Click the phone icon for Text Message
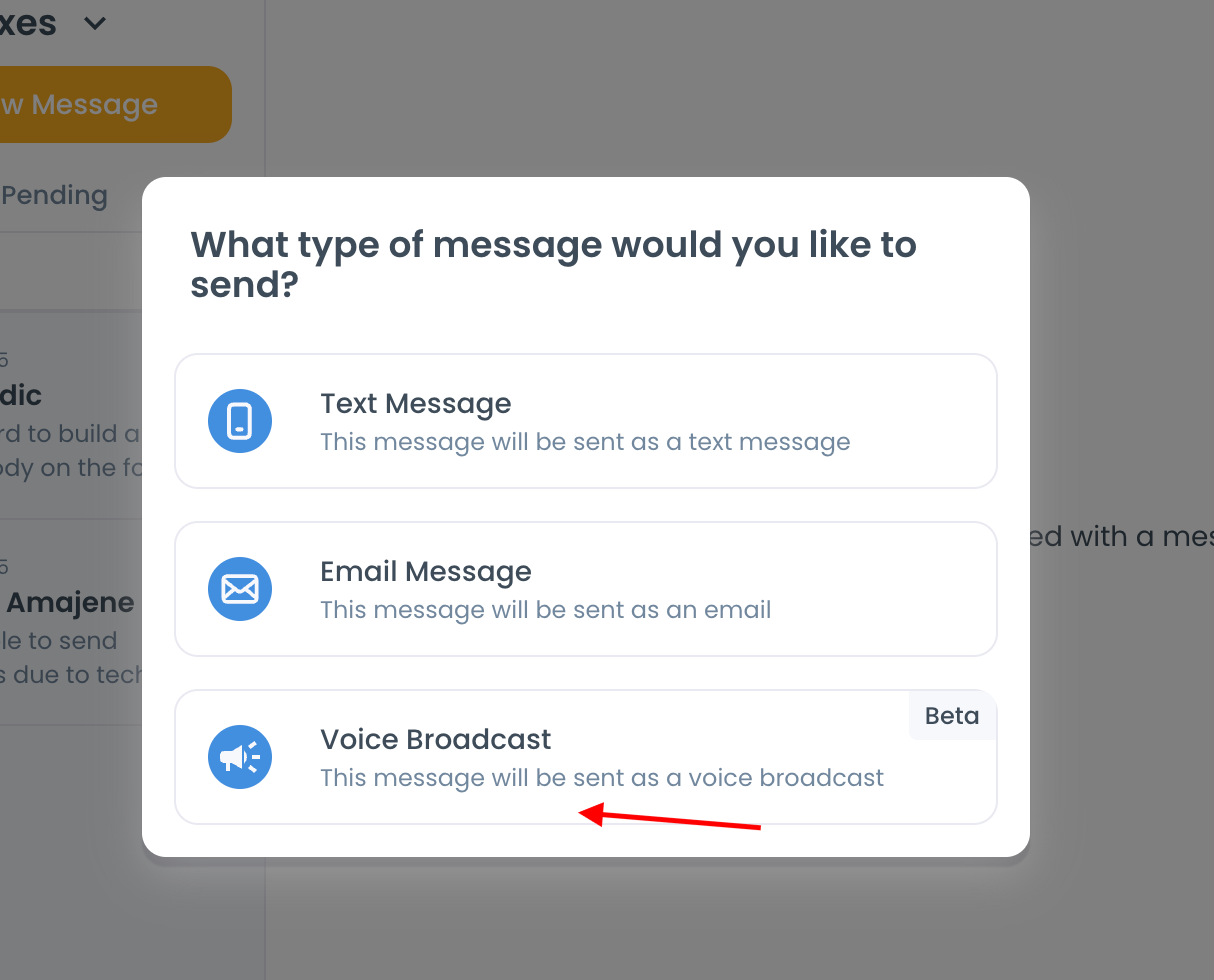The height and width of the screenshot is (980, 1214). pos(240,421)
